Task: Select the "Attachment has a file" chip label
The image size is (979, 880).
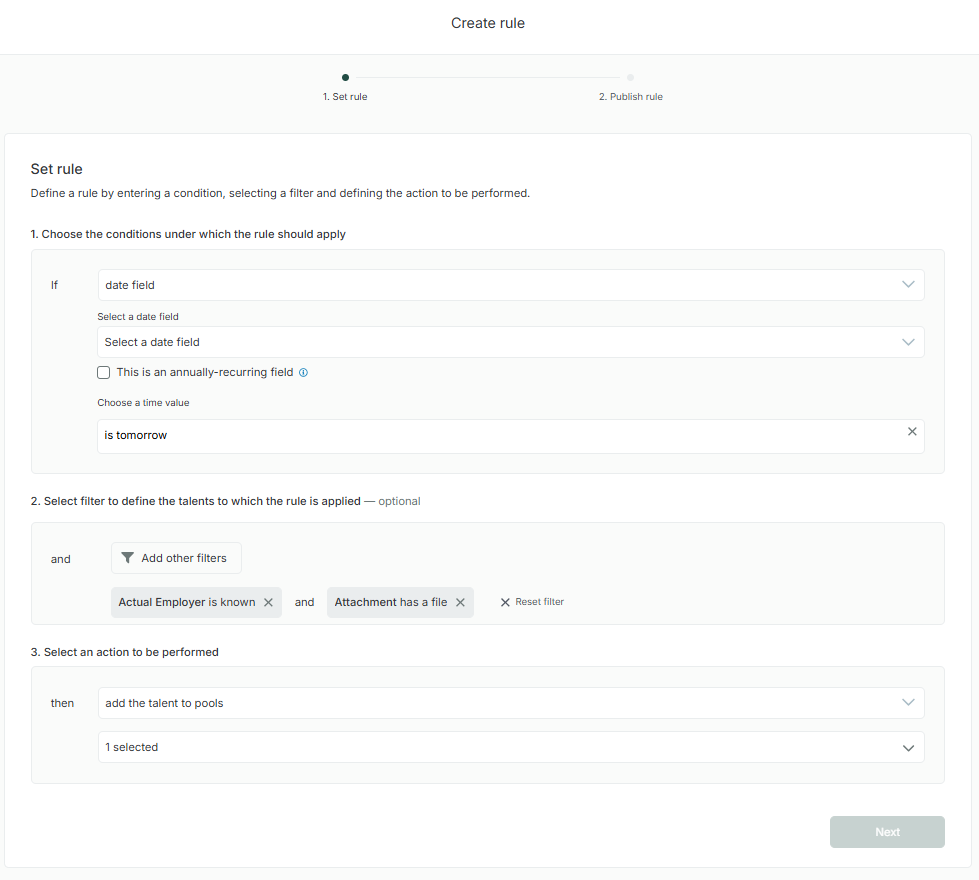Action: (391, 603)
